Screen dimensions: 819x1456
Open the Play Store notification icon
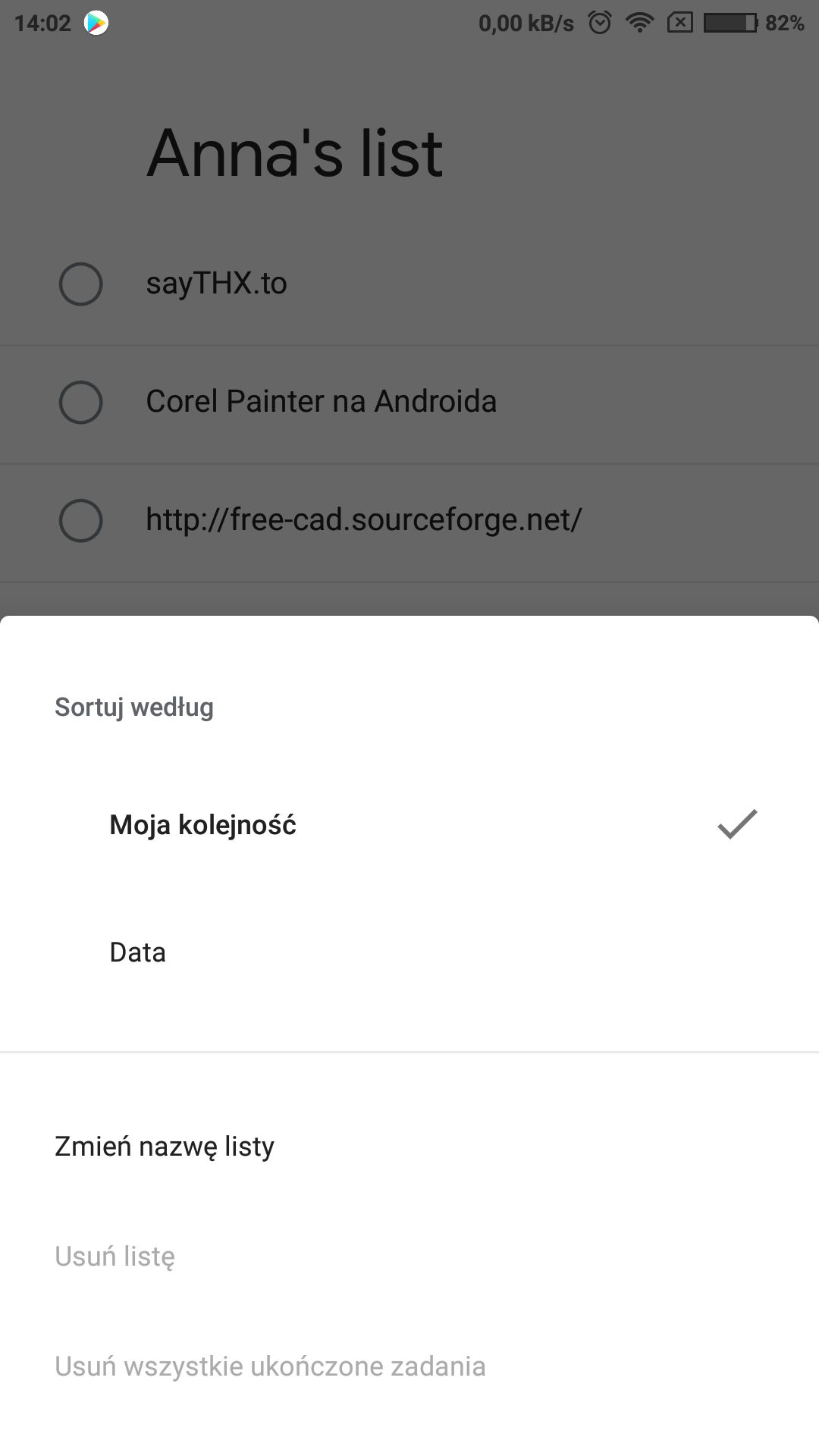point(96,24)
